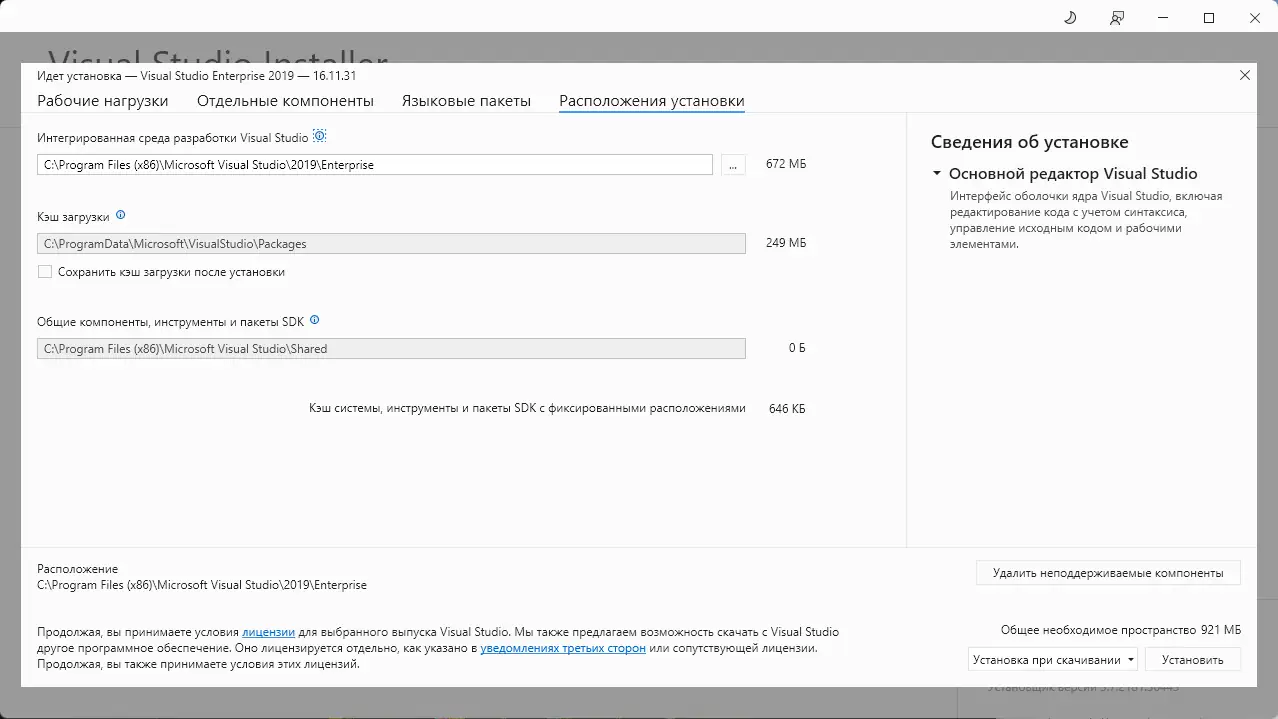Close the installation dialog with the X
Image resolution: width=1278 pixels, height=719 pixels.
tap(1245, 75)
